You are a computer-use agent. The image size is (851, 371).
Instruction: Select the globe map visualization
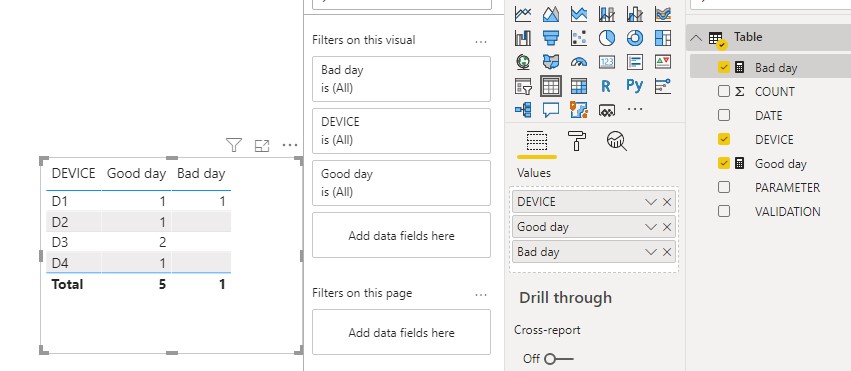[523, 62]
